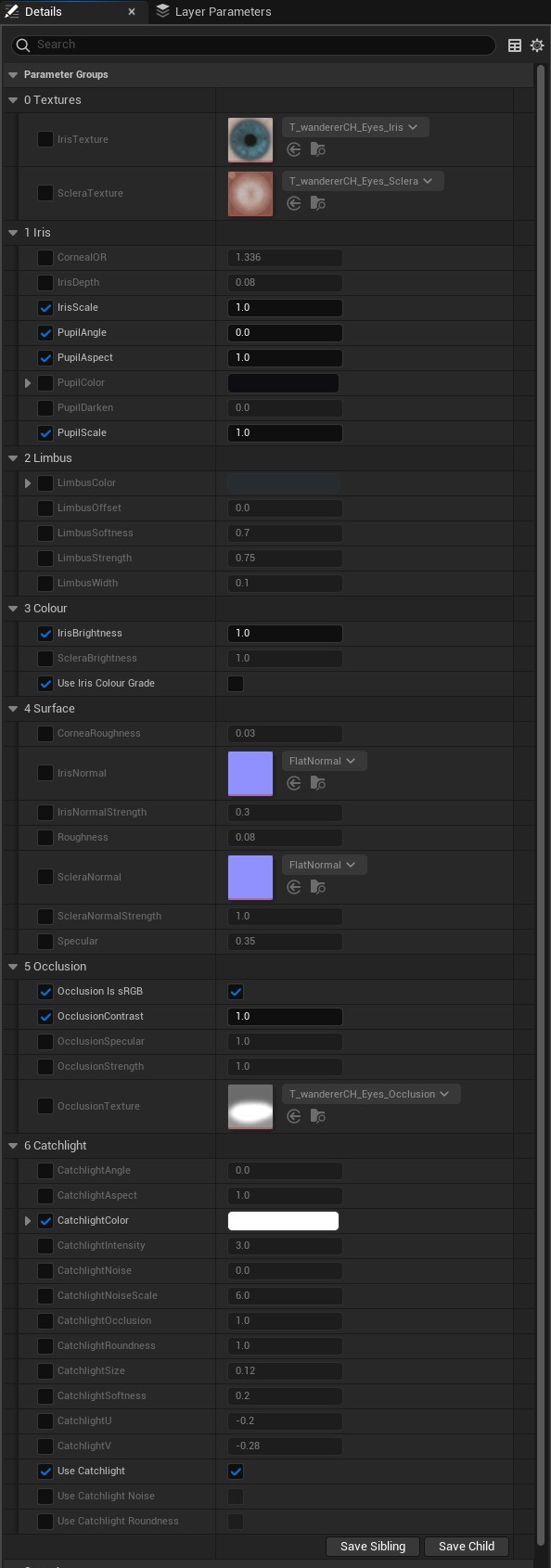The image size is (551, 1568).
Task: Click the Save Child button
Action: click(x=467, y=1546)
